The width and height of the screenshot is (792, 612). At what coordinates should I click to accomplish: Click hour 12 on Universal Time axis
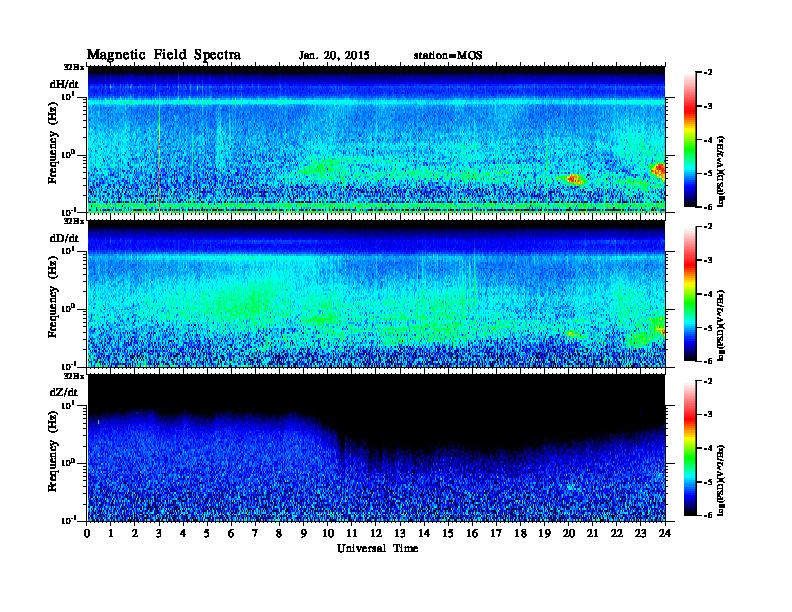coord(376,533)
